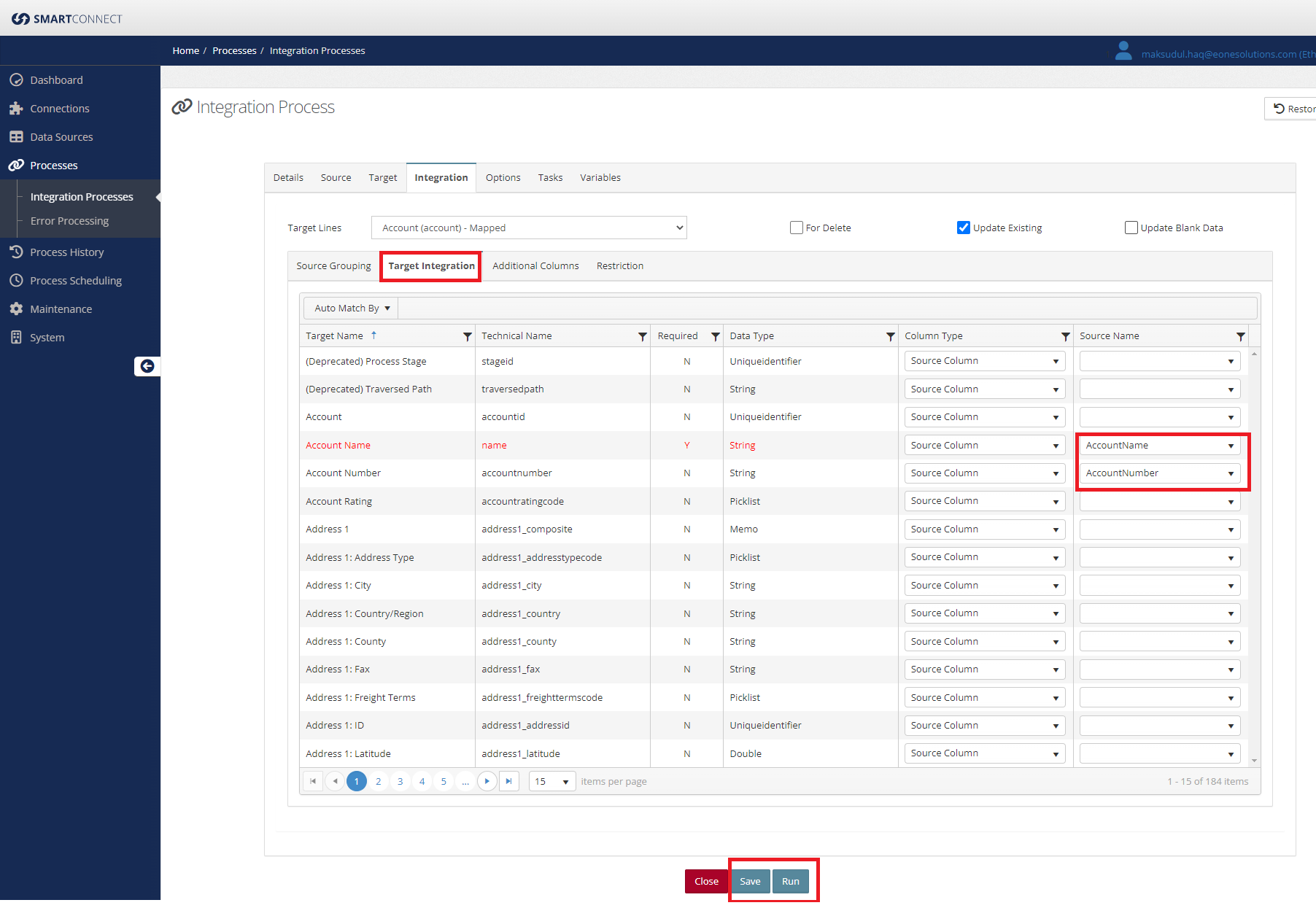Switch to the Details tab
This screenshot has height=908, width=1316.
[288, 177]
